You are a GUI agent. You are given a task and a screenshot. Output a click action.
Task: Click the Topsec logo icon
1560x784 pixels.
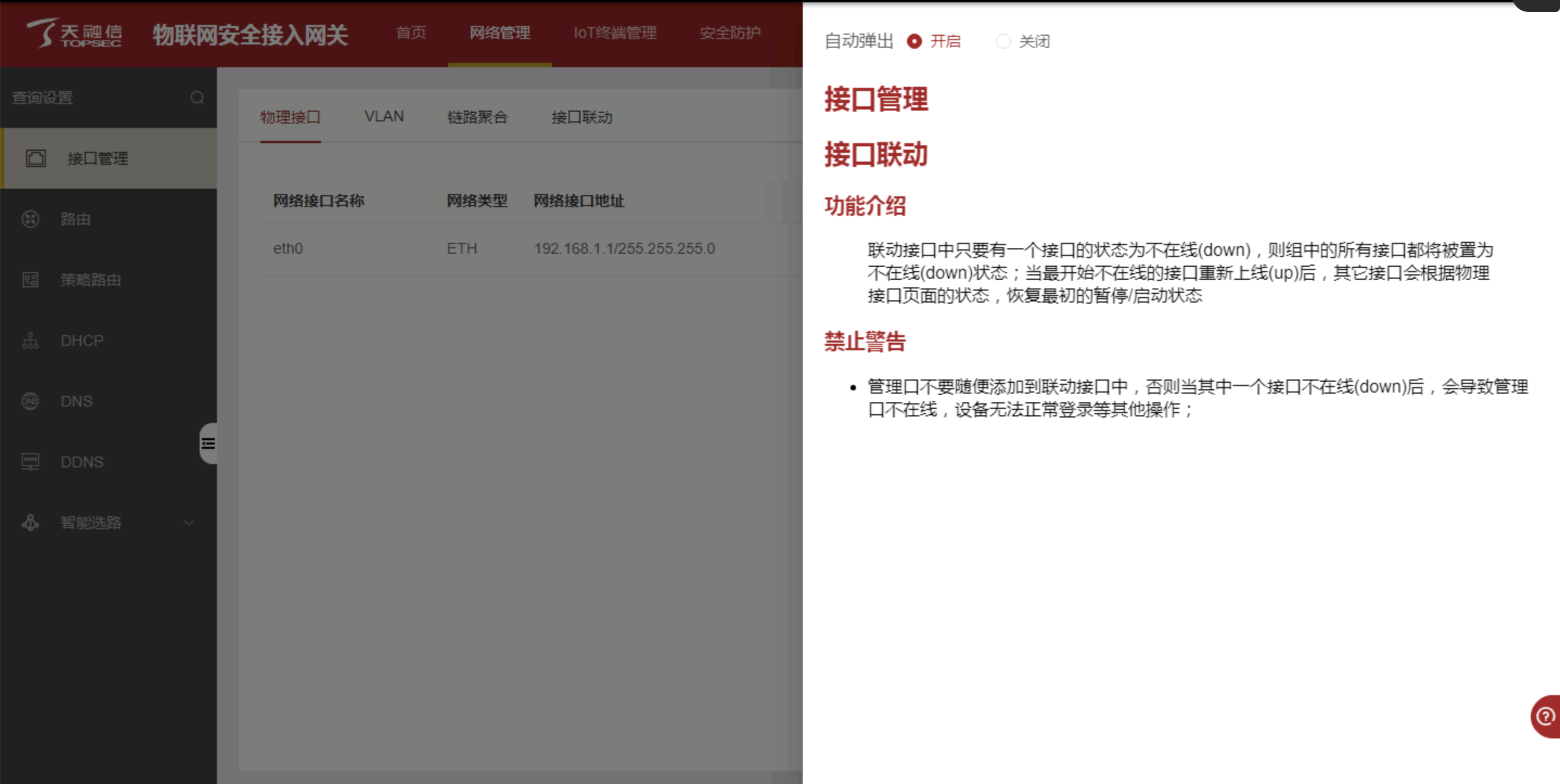(x=74, y=33)
